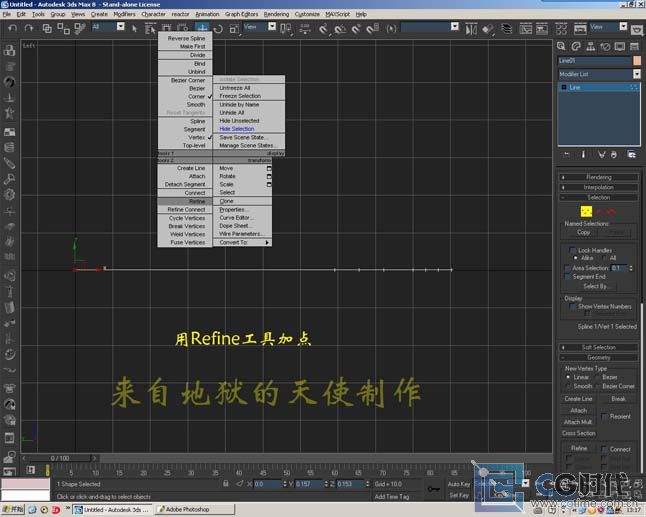
Task: Click the Line01 object color swatch
Action: [637, 61]
